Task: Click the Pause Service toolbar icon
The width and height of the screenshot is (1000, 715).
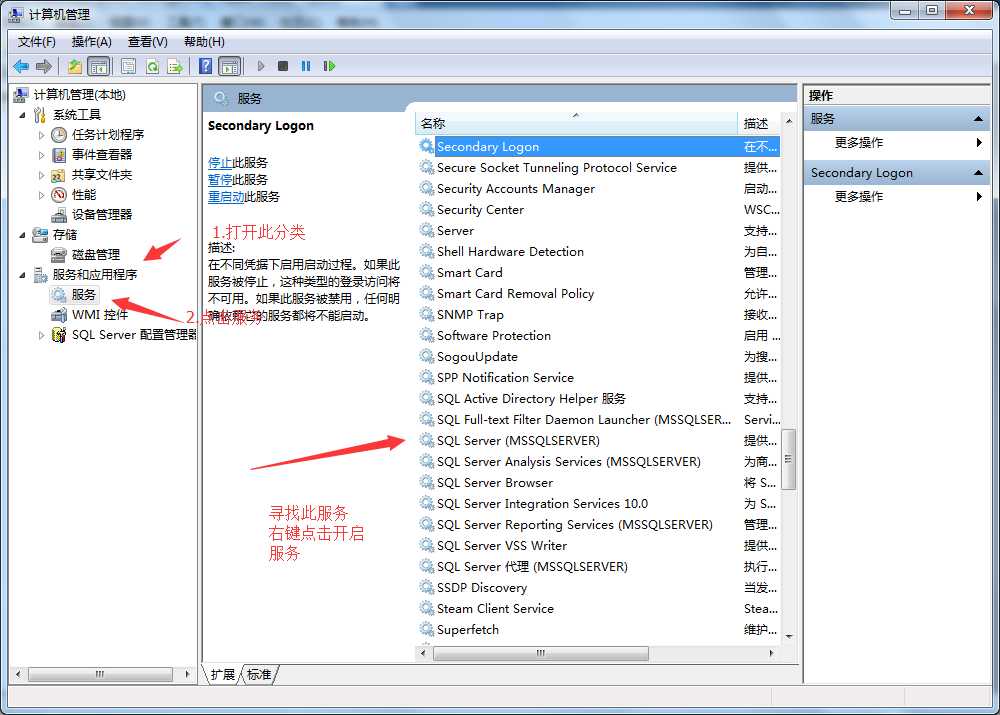Action: click(x=305, y=66)
